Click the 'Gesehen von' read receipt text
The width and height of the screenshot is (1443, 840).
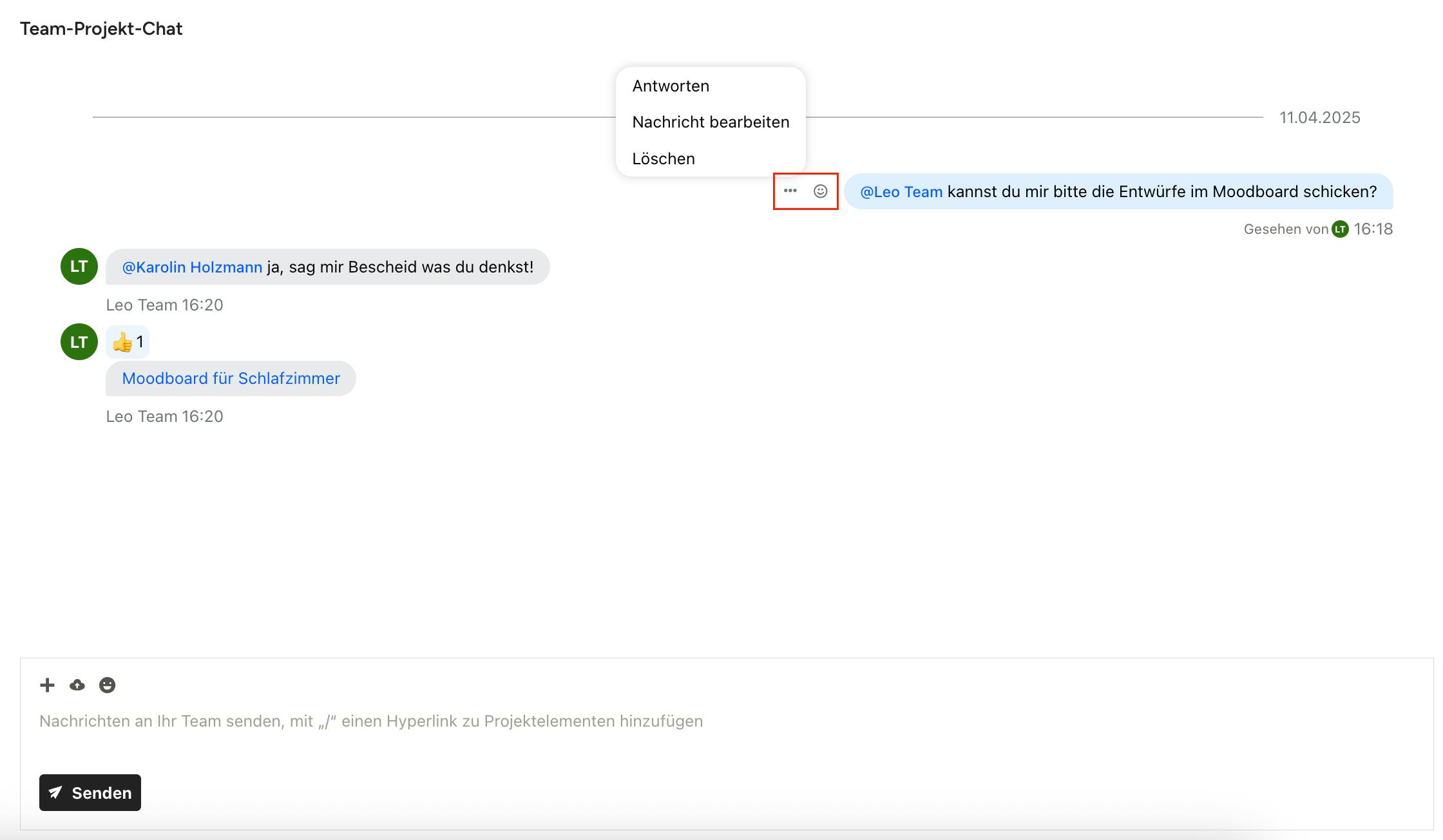point(1286,229)
